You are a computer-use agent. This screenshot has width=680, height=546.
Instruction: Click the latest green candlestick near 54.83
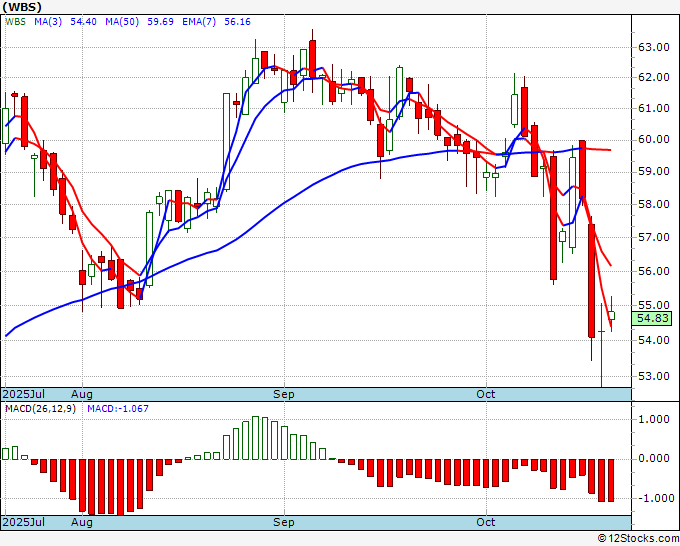[x=611, y=315]
